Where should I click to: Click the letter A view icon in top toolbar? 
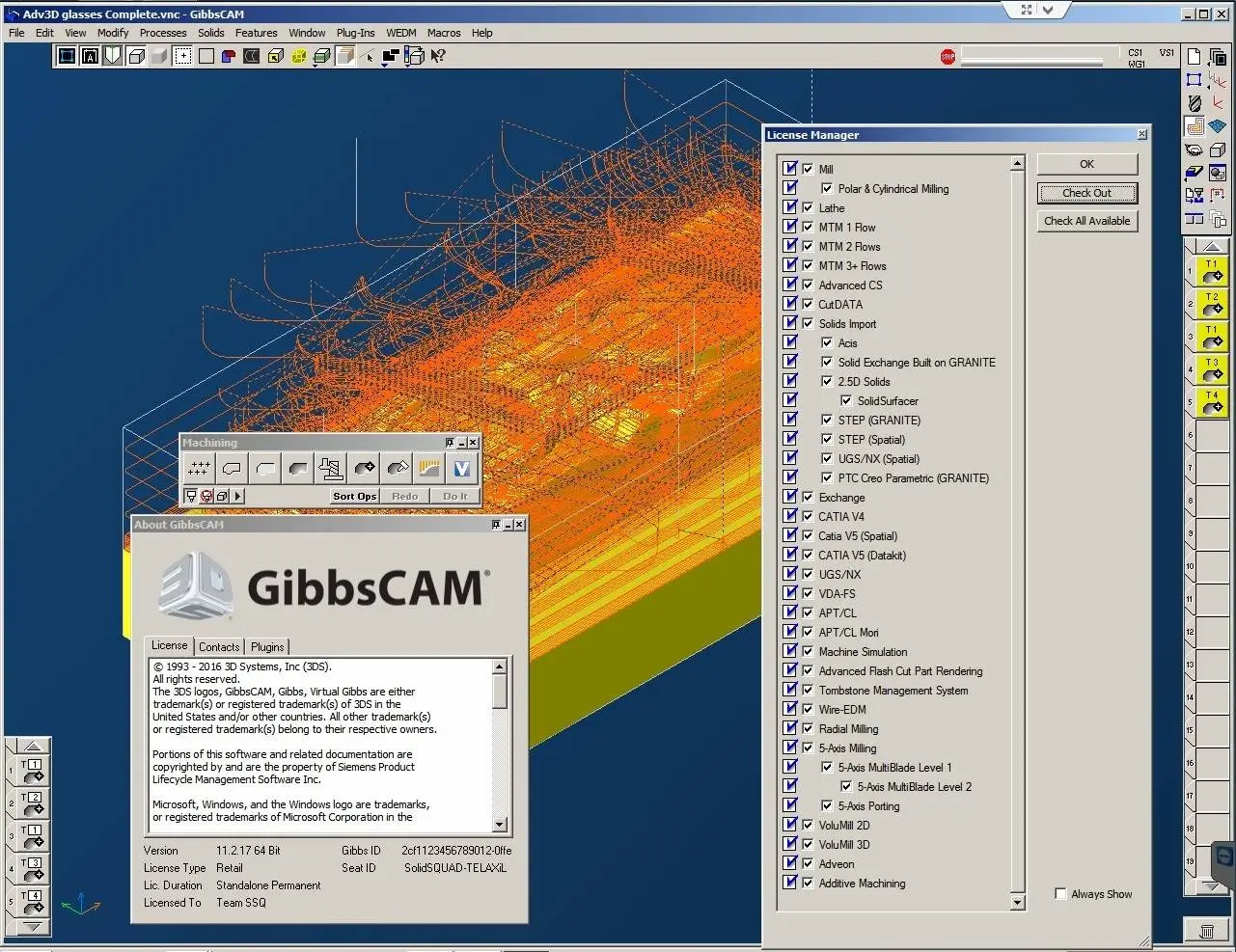pyautogui.click(x=90, y=57)
